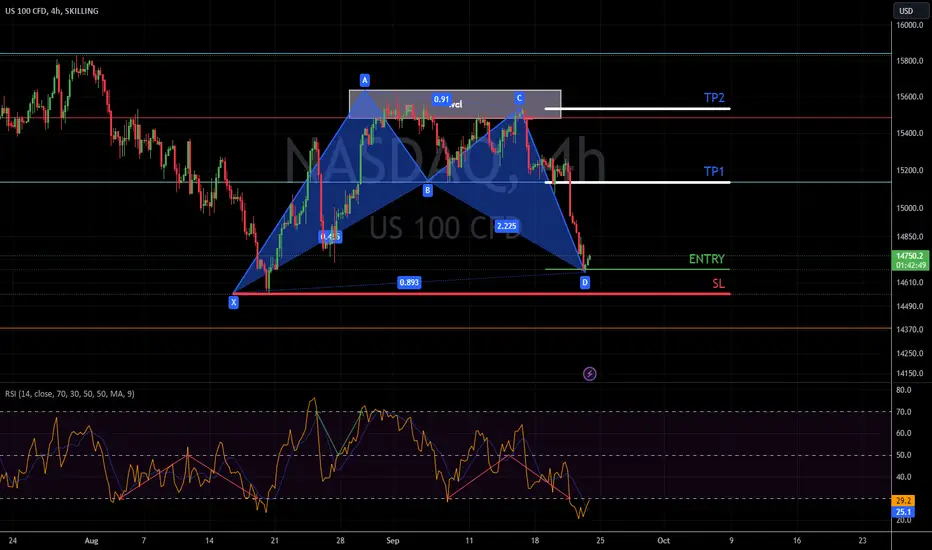Screen dimensions: 932x550
Task: Select the pattern point A label
Action: coord(364,80)
